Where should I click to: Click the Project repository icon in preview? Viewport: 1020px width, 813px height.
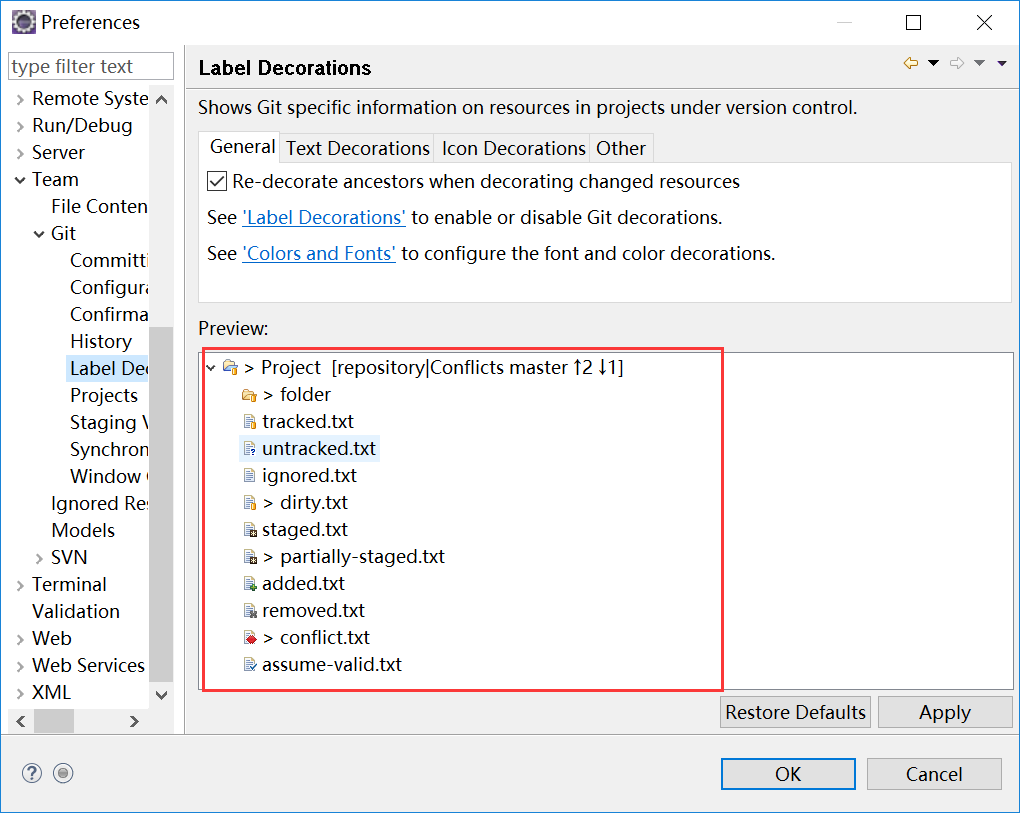[230, 367]
